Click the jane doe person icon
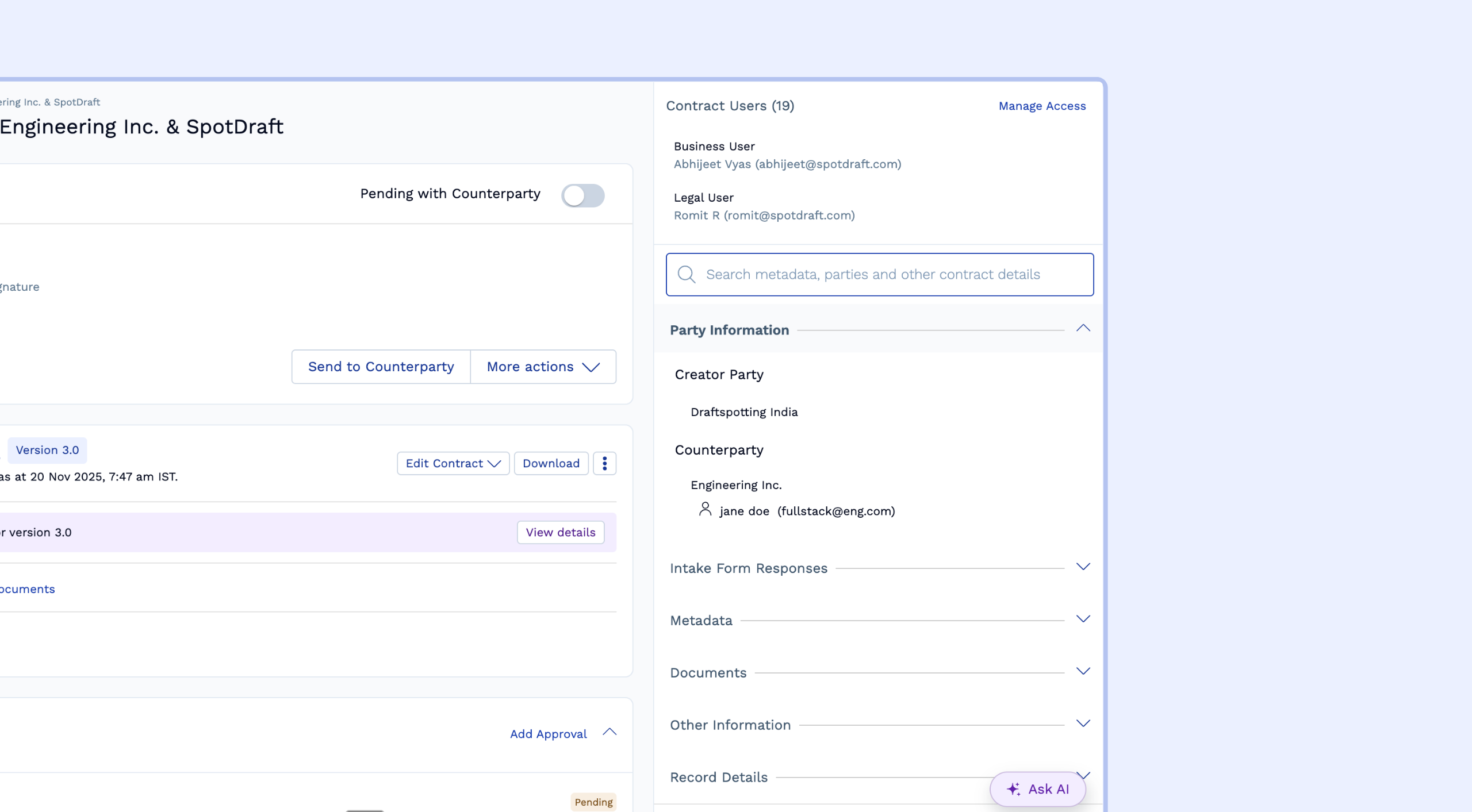Image resolution: width=1472 pixels, height=812 pixels. point(705,510)
